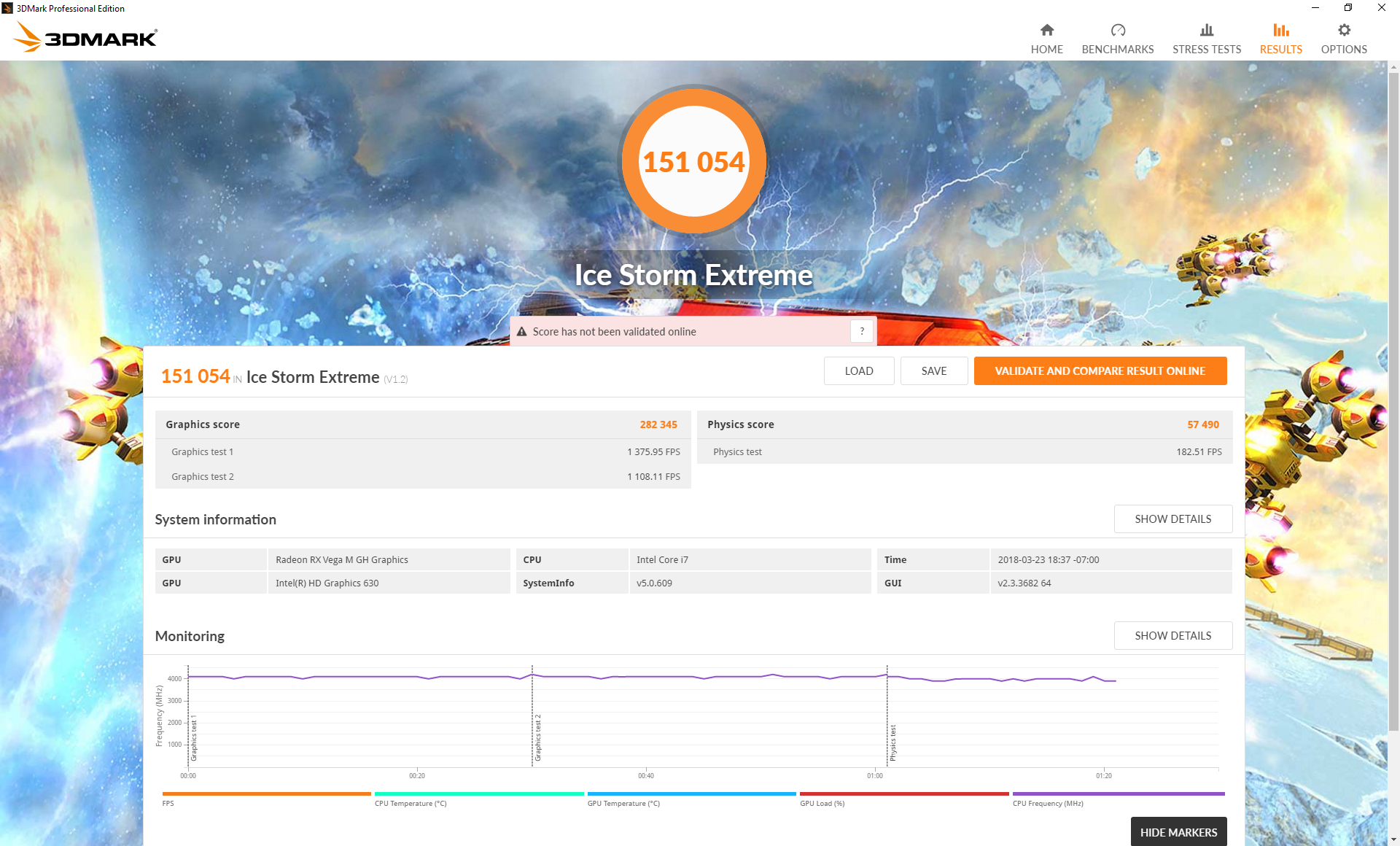Load a saved result with LOAD
The width and height of the screenshot is (1400, 846).
point(859,370)
